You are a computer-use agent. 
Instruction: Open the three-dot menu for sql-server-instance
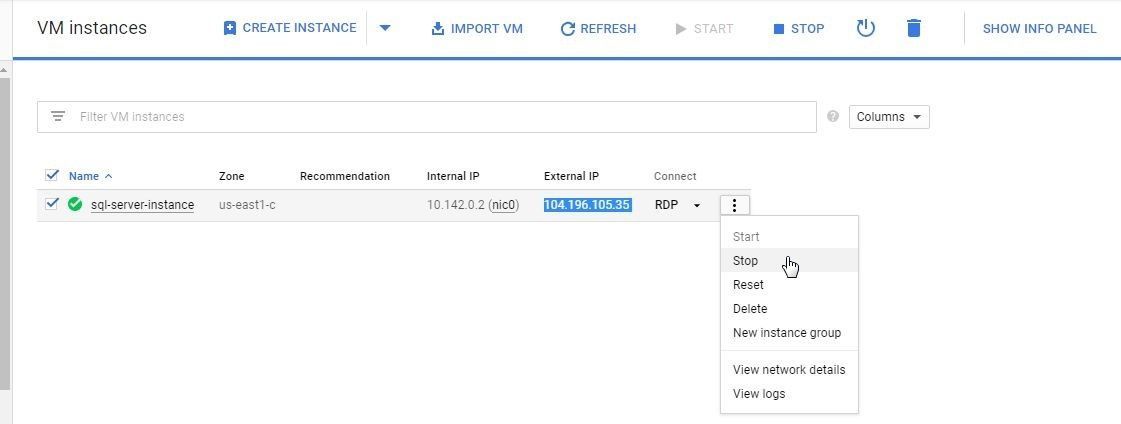click(x=734, y=205)
